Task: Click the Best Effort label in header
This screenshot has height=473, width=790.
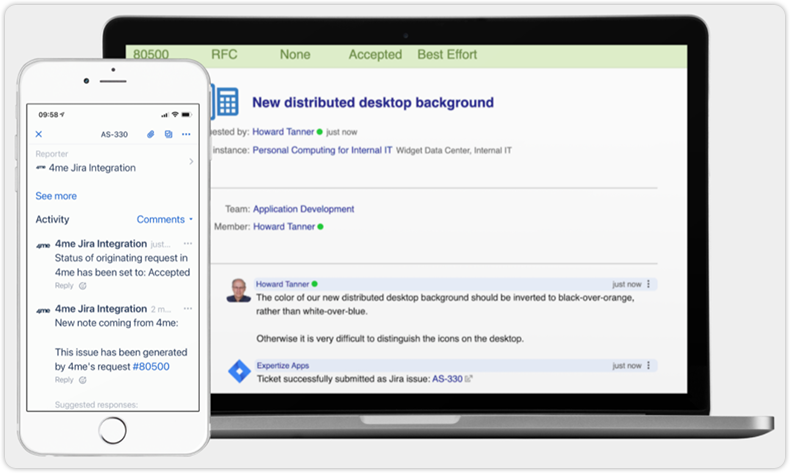Action: [447, 54]
